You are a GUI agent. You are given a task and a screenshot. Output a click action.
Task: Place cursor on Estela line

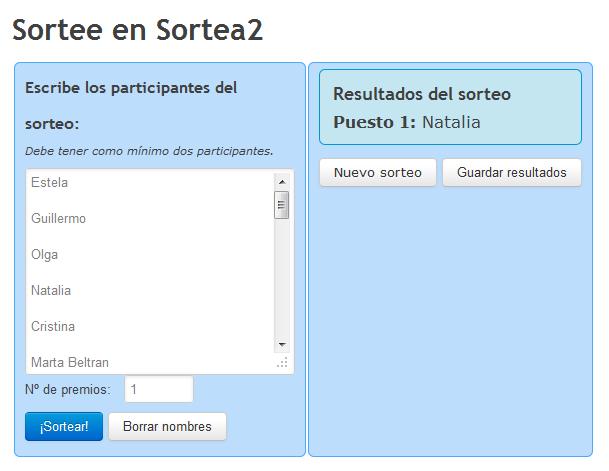[x=49, y=182]
